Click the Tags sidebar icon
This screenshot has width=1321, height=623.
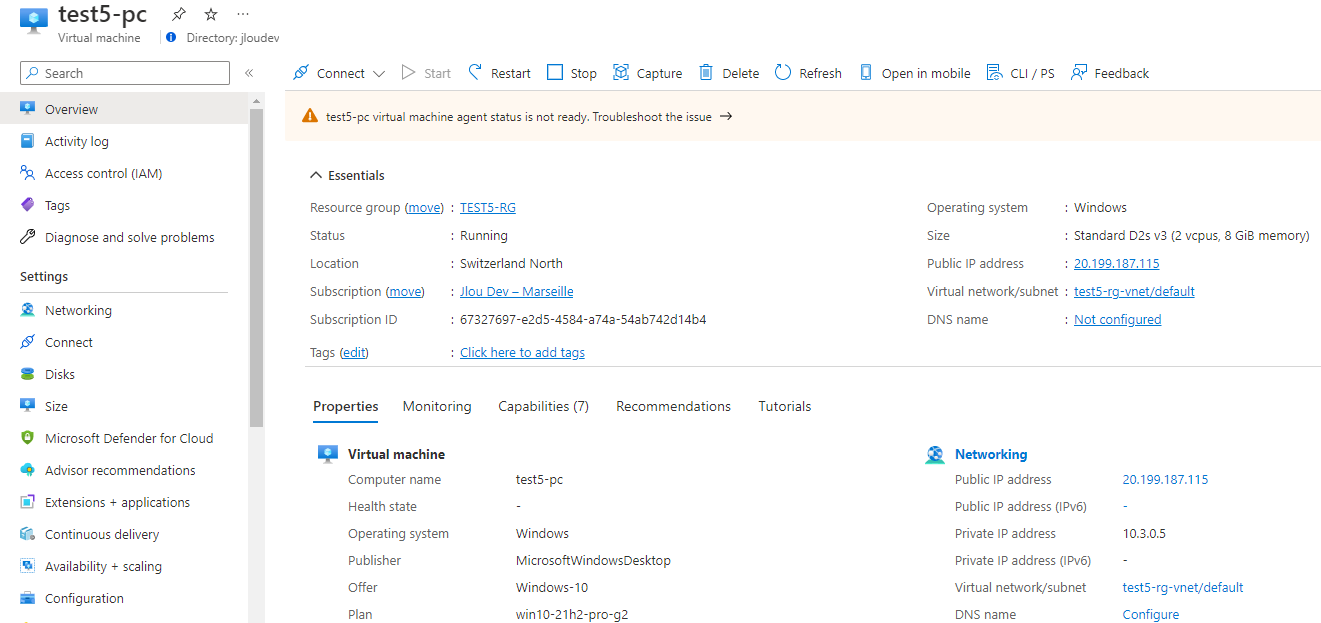(28, 205)
